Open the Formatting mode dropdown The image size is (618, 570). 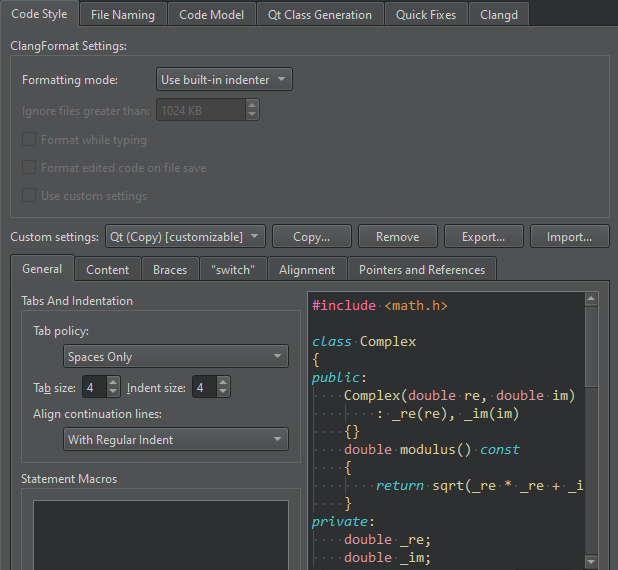pyautogui.click(x=224, y=80)
